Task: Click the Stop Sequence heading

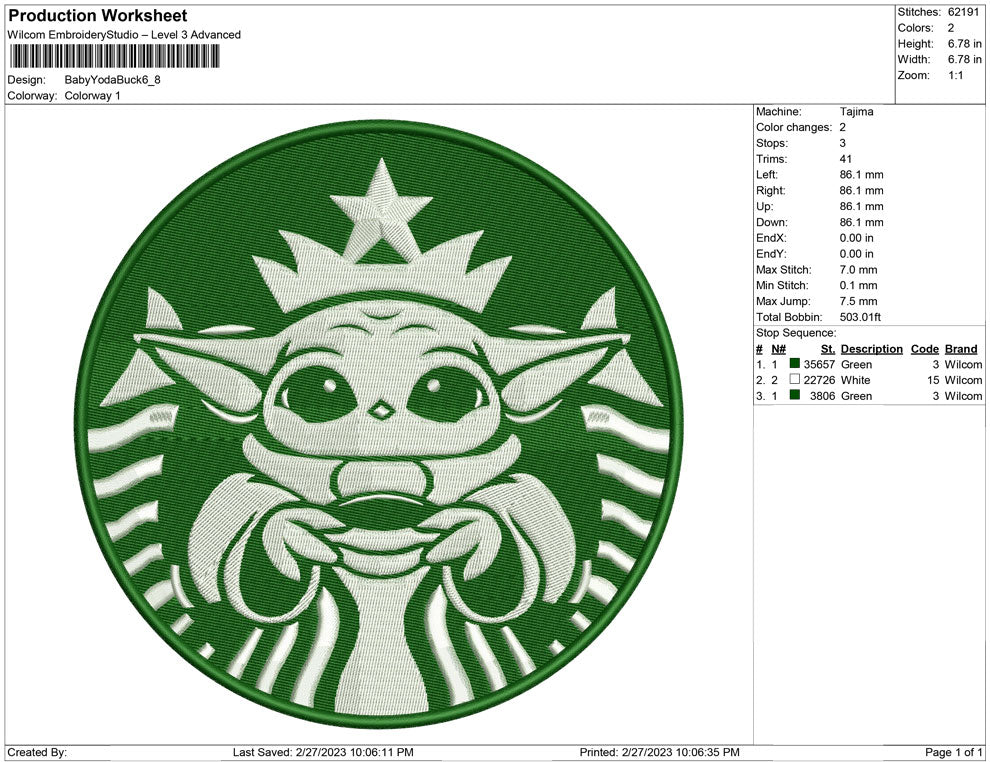Action: [796, 333]
